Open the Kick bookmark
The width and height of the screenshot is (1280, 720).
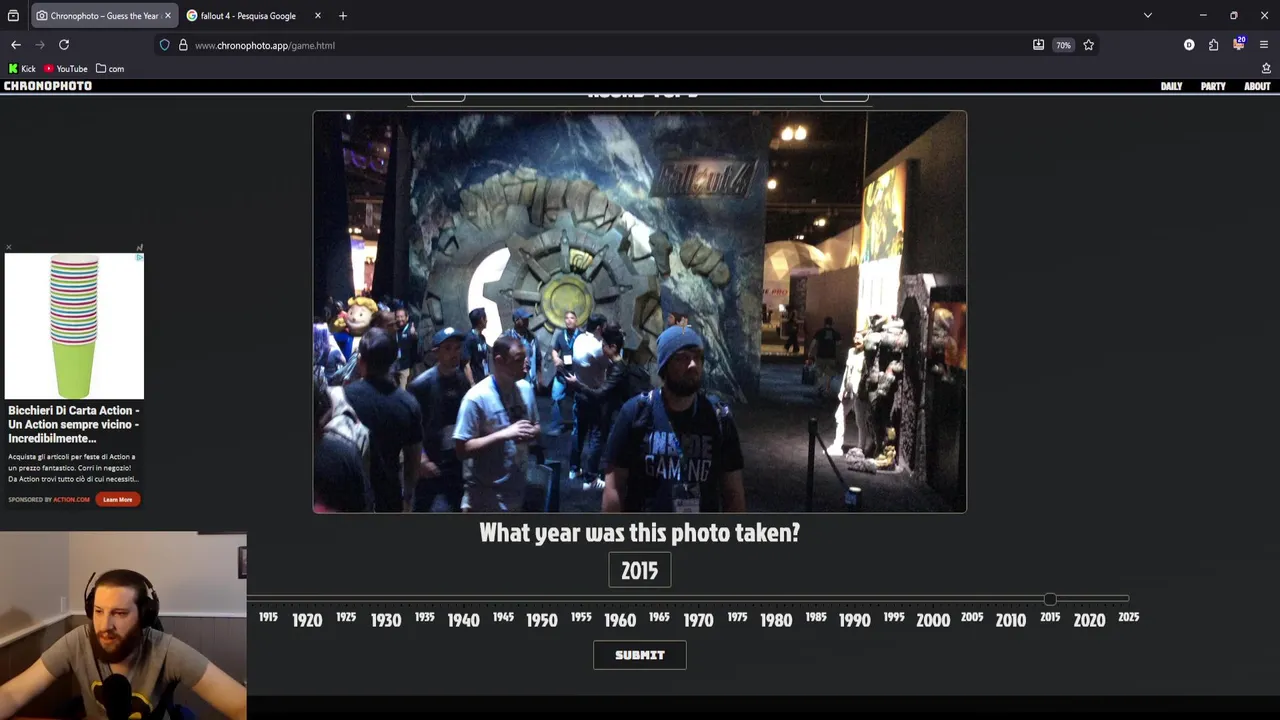pyautogui.click(x=22, y=69)
